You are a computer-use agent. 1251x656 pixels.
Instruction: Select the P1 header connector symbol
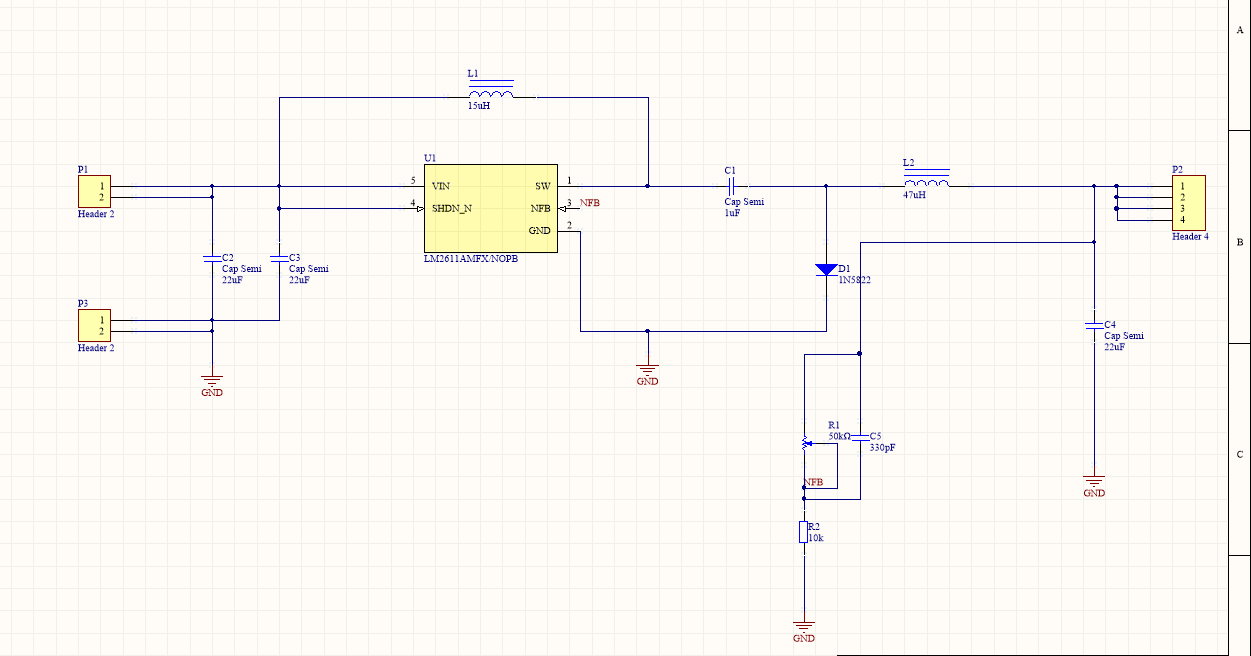[94, 192]
